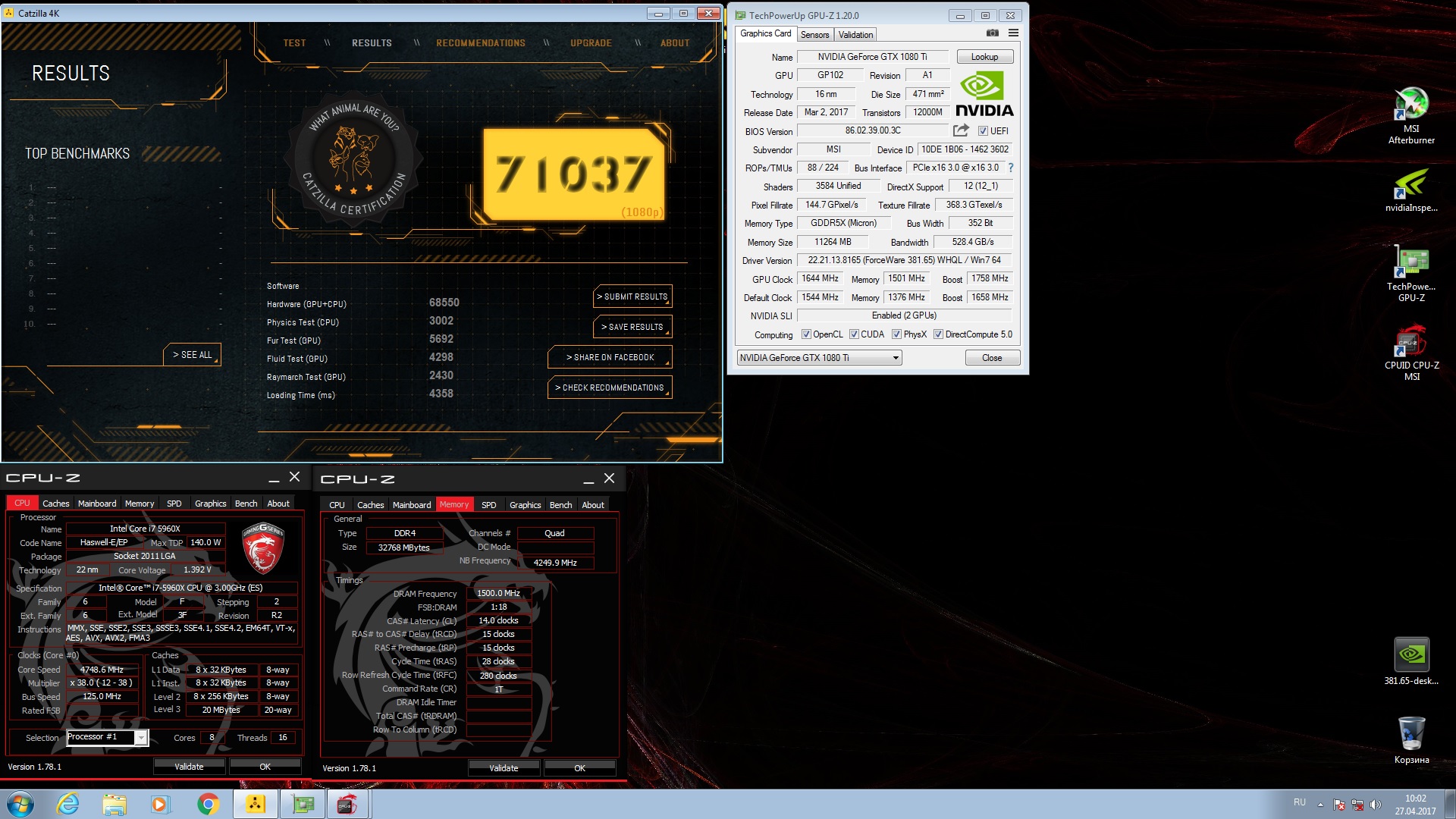Screen dimensions: 1456x819
Task: Switch to Sensors tab in GPU-Z
Action: pos(814,35)
